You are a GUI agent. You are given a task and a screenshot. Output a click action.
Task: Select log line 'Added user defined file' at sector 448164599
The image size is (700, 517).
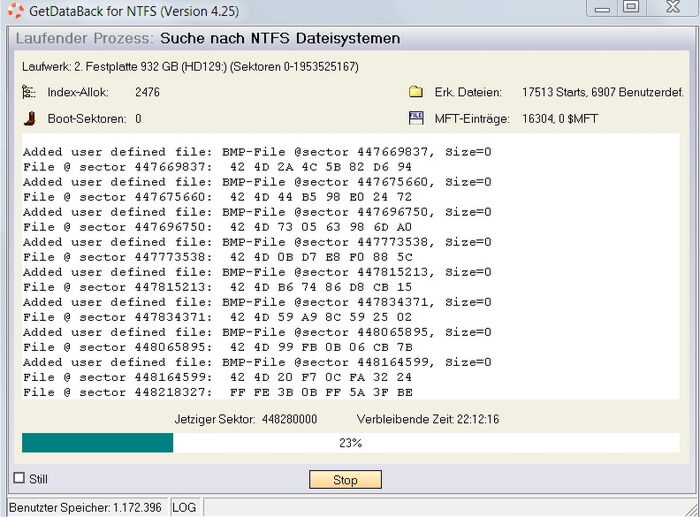257,363
